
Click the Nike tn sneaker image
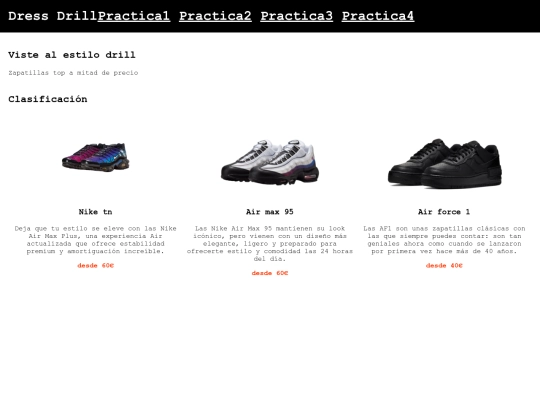pos(95,157)
